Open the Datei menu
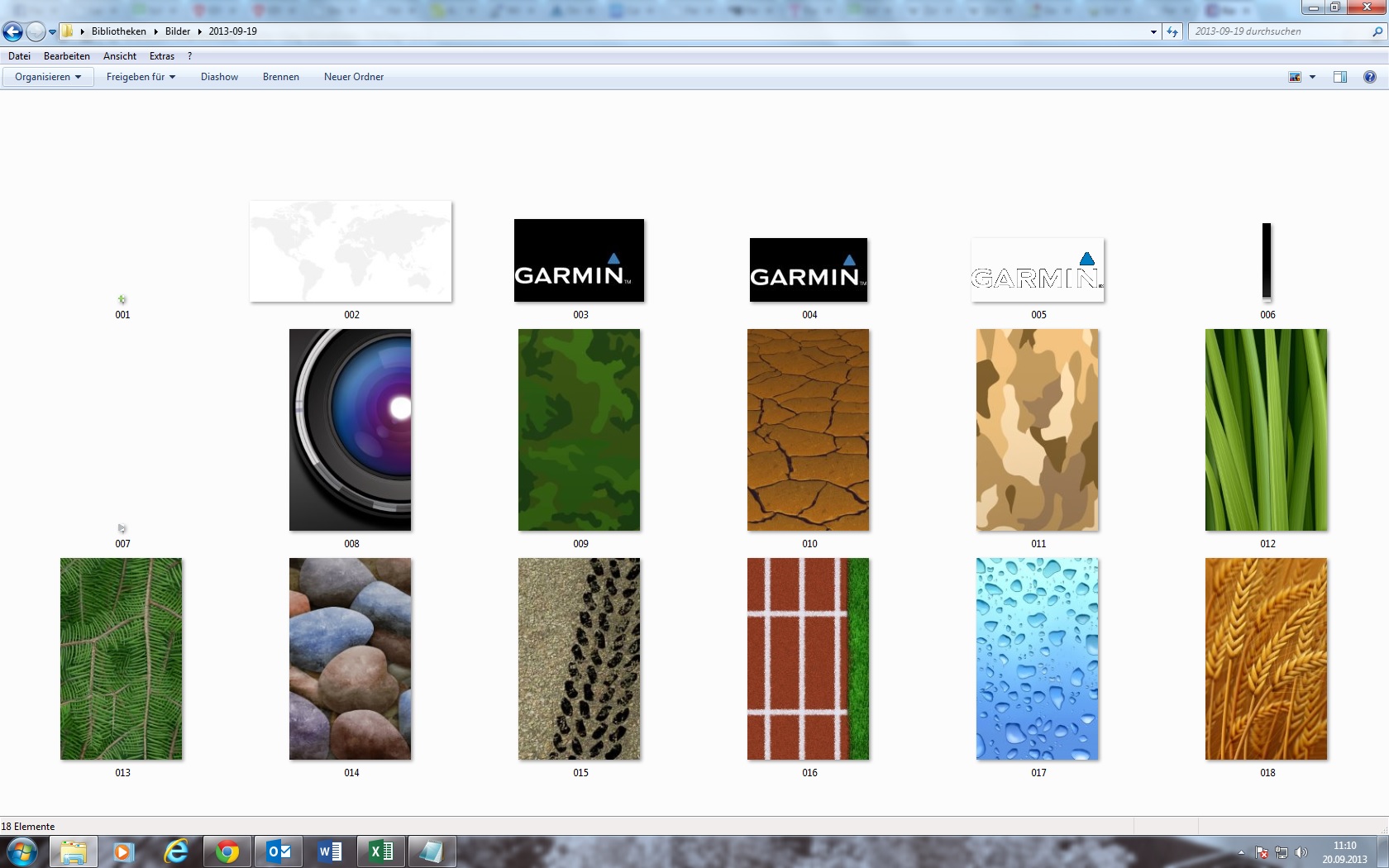This screenshot has height=868, width=1389. (19, 56)
